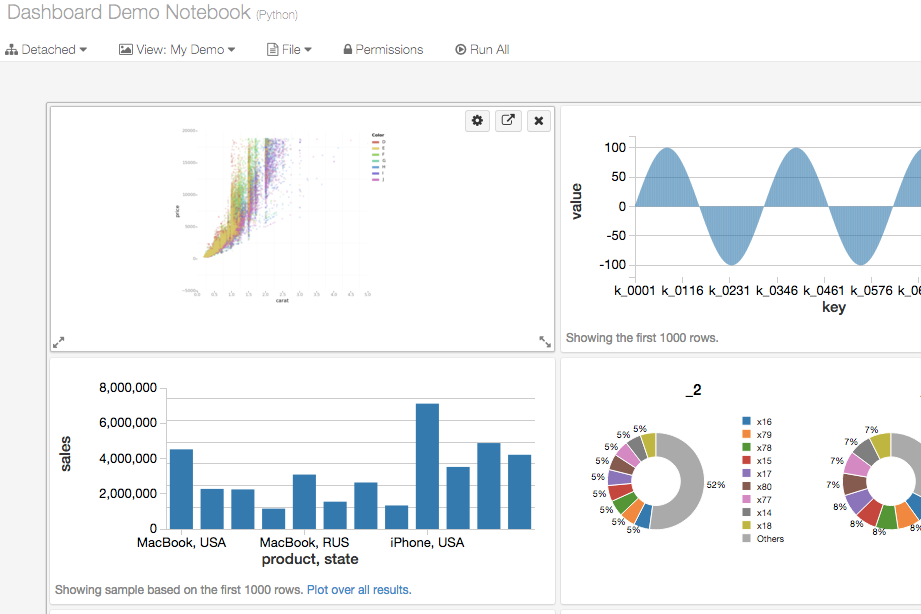Image resolution: width=921 pixels, height=614 pixels.
Task: Click the 8,000,000 y-axis label
Action: pyautogui.click(x=128, y=388)
